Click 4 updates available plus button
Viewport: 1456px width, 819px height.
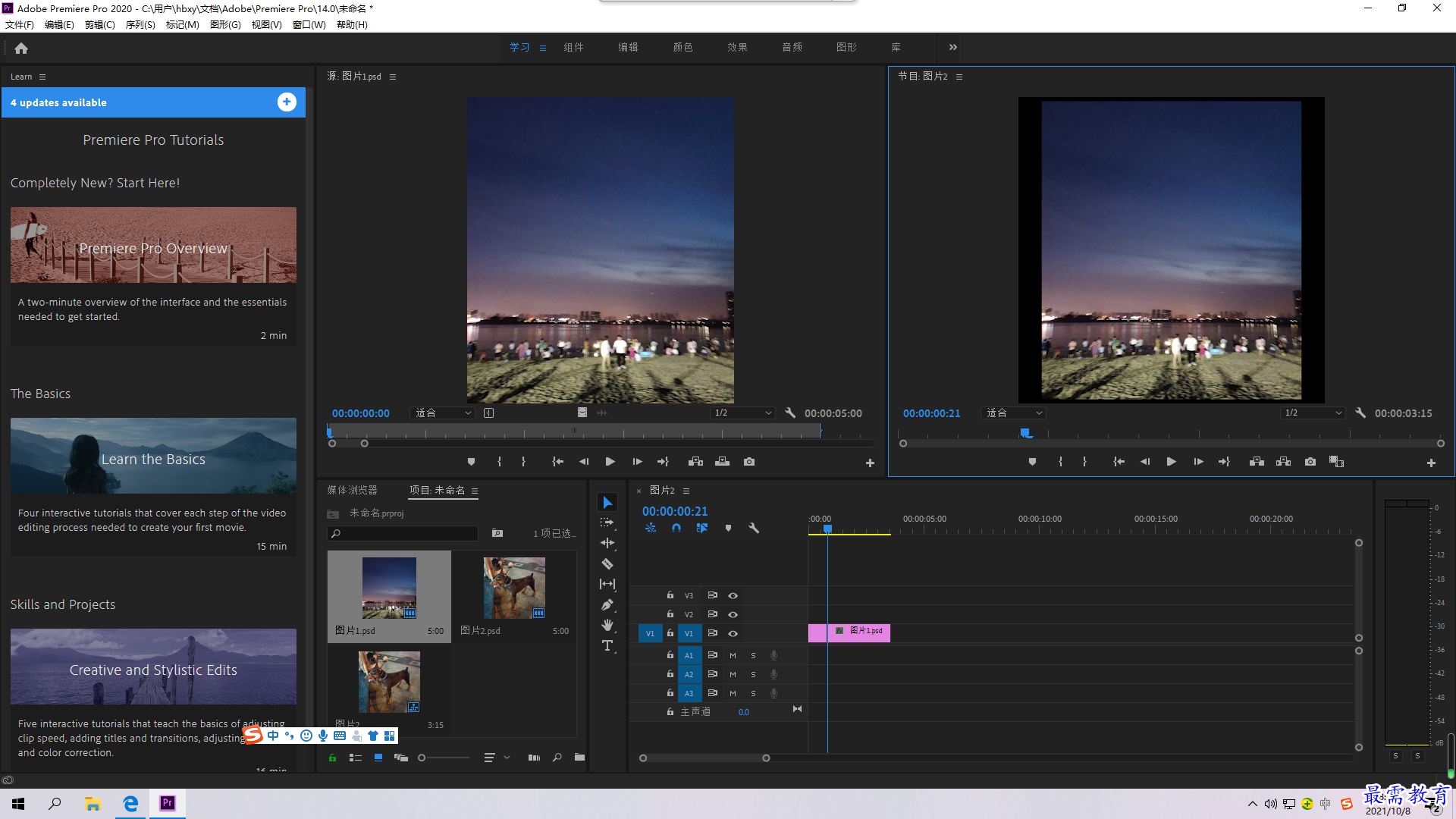click(x=287, y=102)
